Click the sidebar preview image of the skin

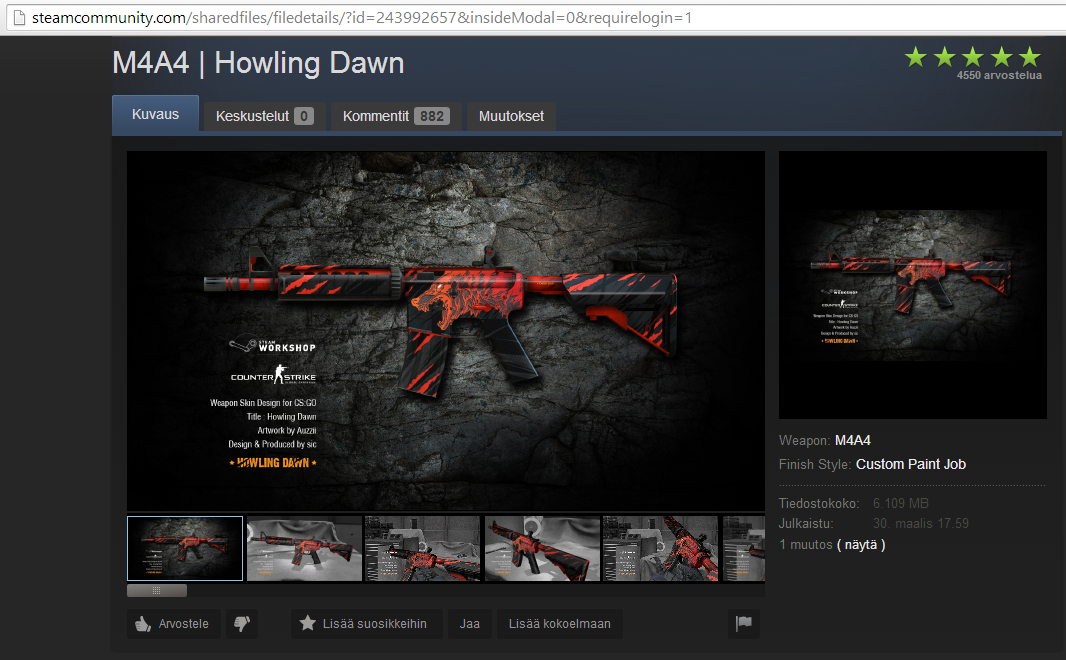click(x=912, y=284)
